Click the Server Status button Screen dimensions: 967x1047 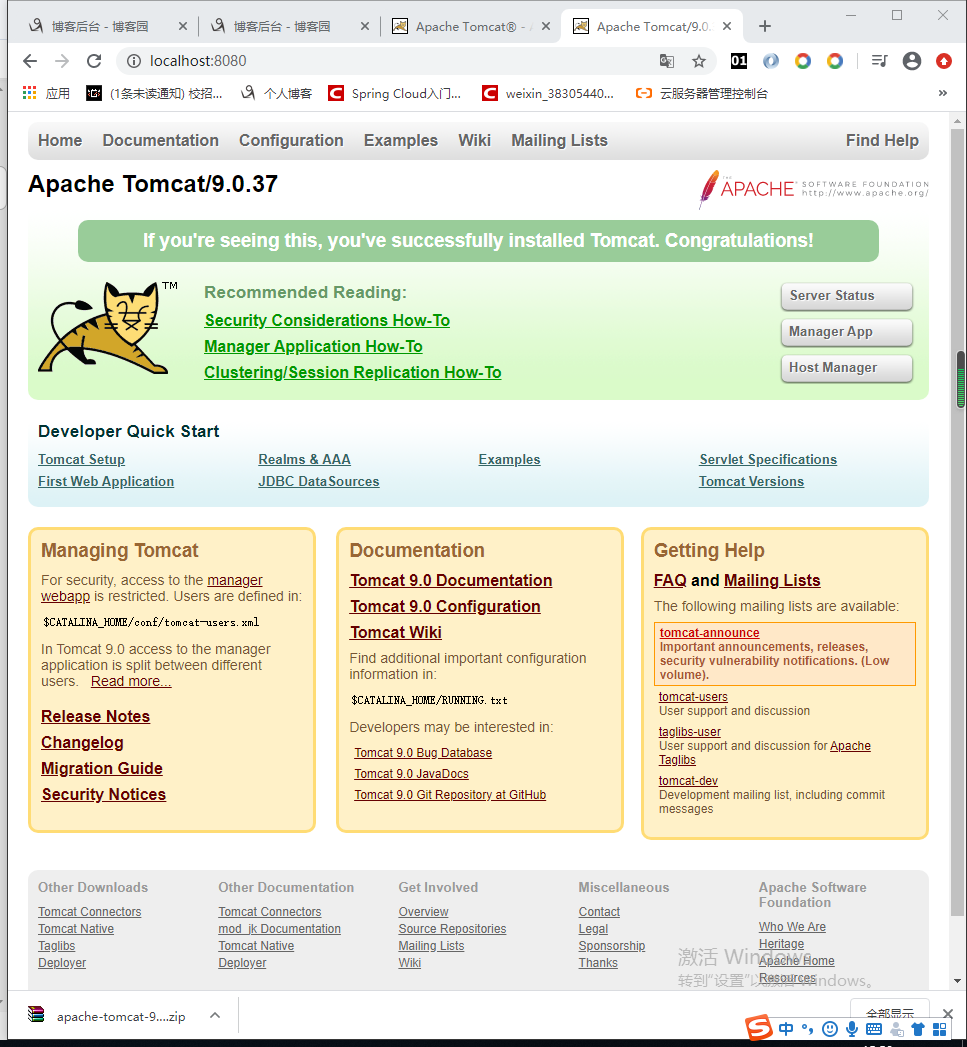coord(846,296)
